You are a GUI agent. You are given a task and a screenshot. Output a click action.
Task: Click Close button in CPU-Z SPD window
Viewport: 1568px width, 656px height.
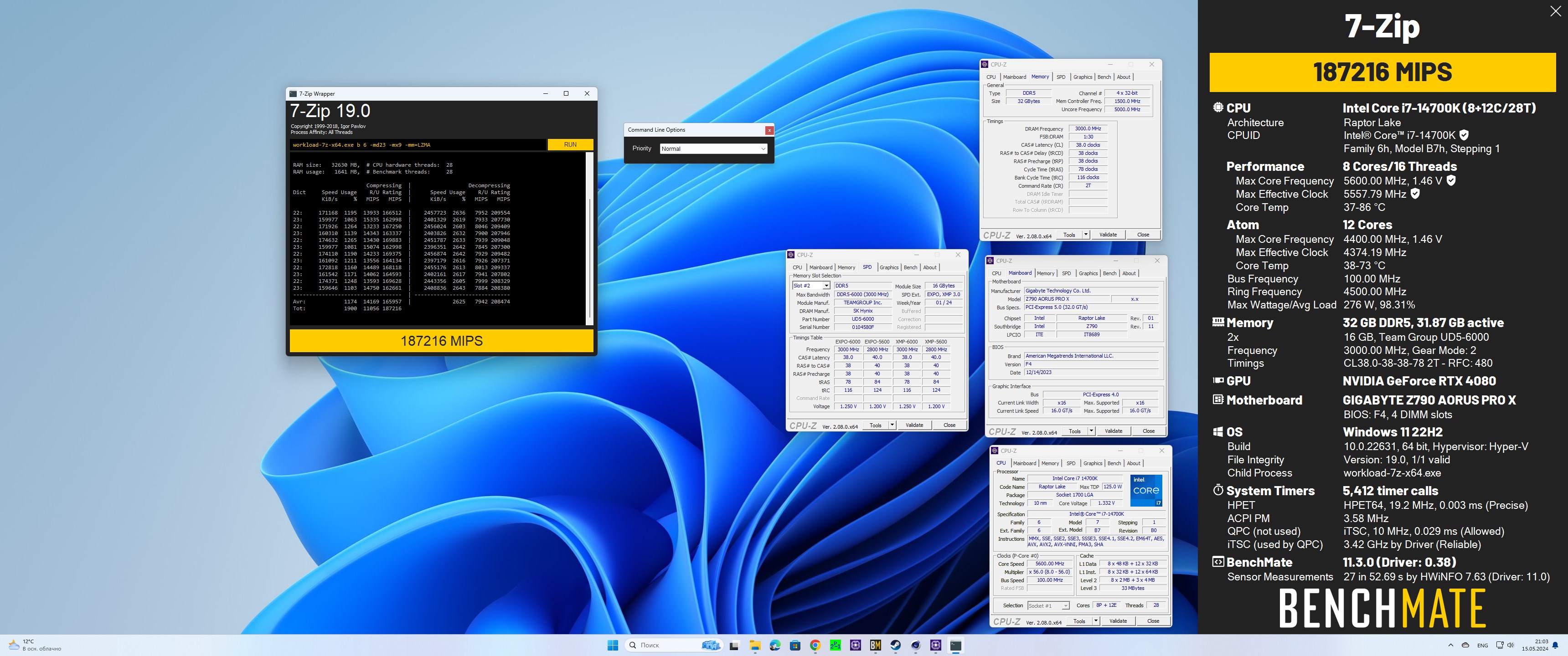pos(949,425)
